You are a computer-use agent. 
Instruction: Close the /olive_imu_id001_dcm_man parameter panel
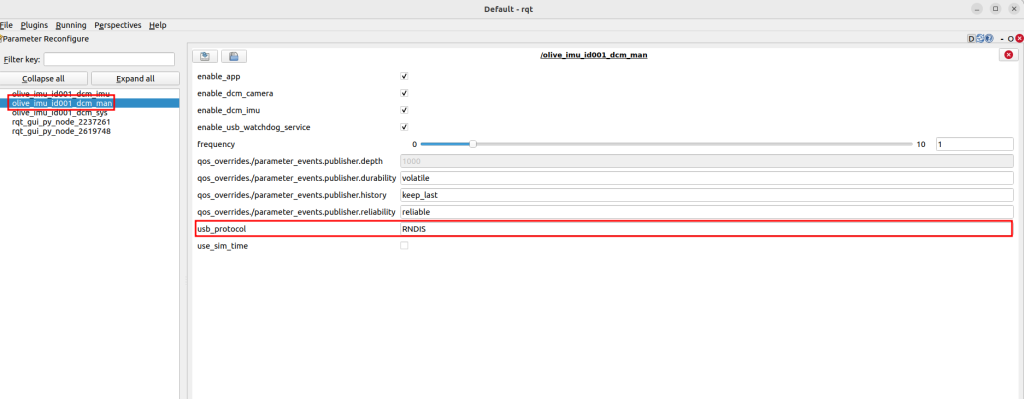click(x=1008, y=56)
